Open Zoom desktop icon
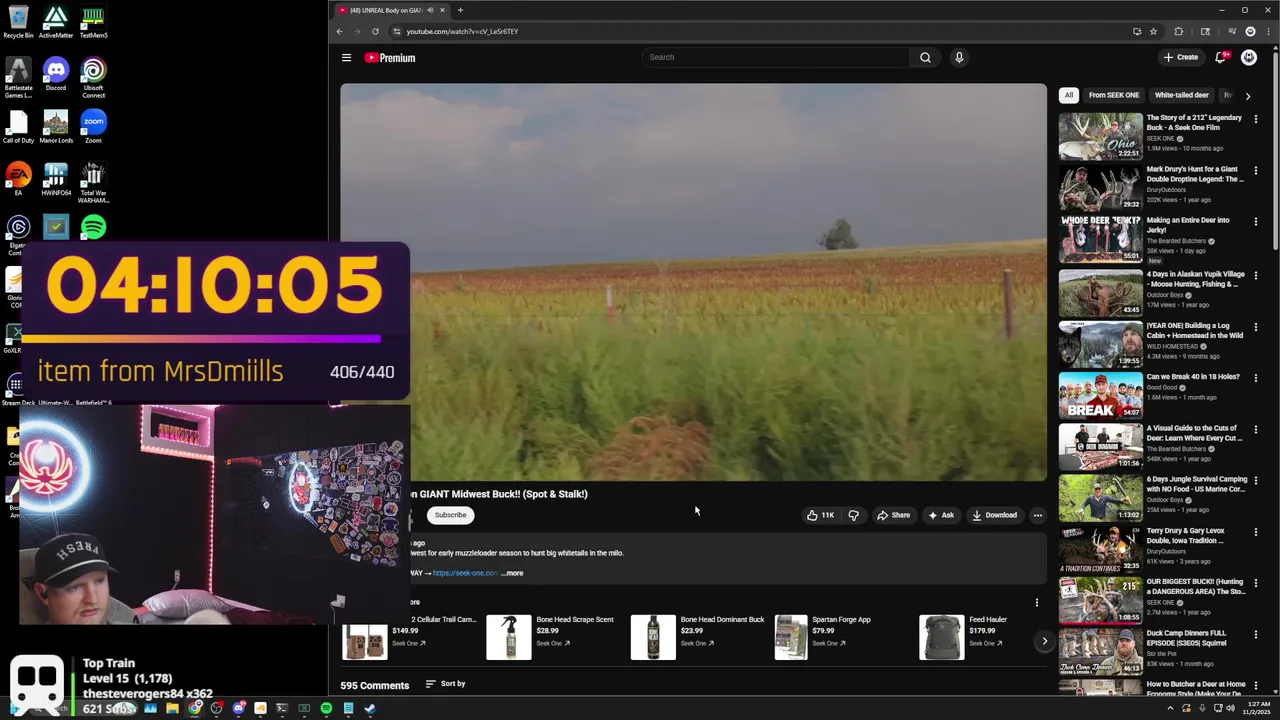The width and height of the screenshot is (1280, 720). [x=93, y=127]
